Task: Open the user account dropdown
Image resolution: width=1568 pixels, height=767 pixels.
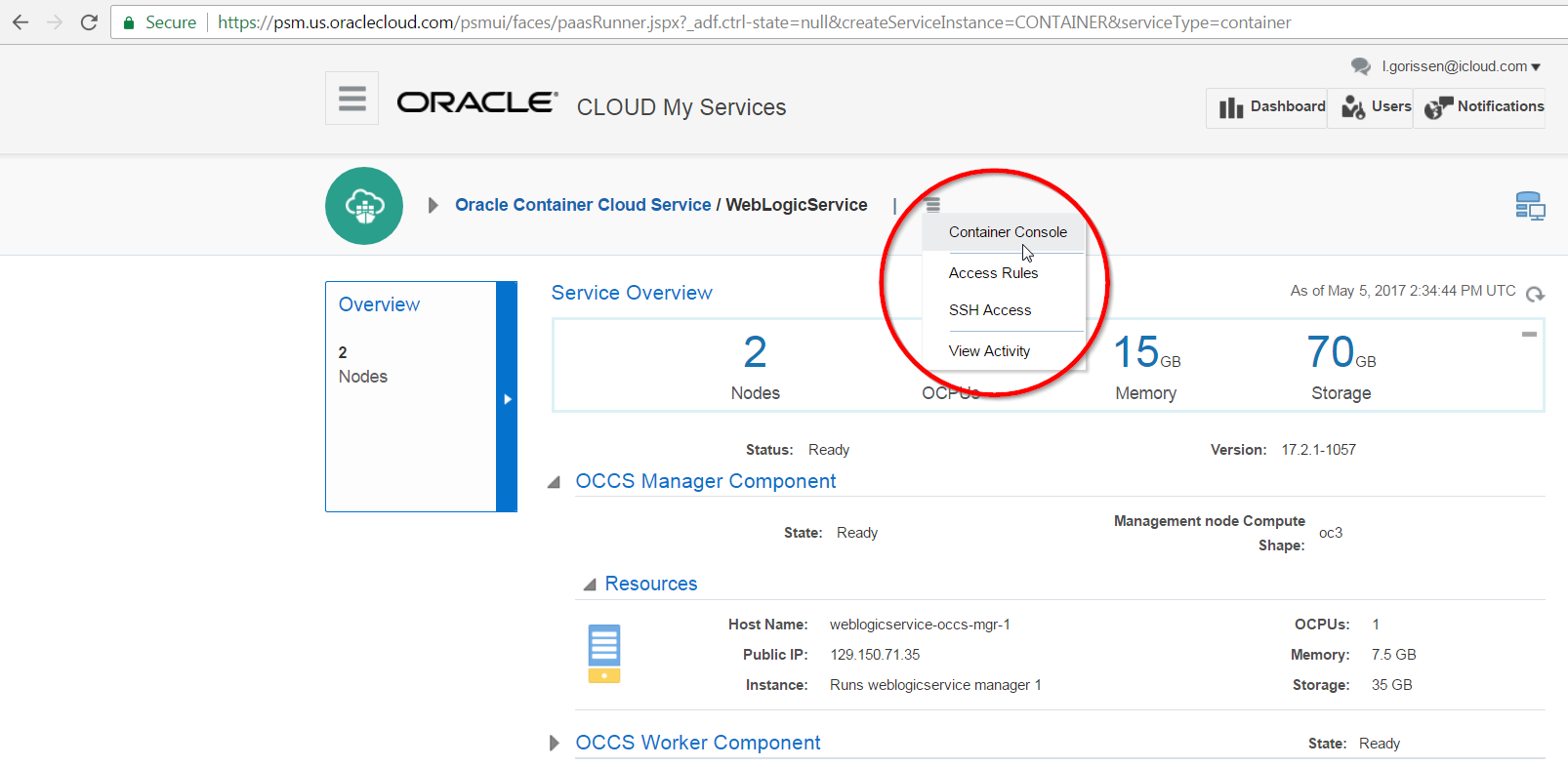Action: 1461,66
